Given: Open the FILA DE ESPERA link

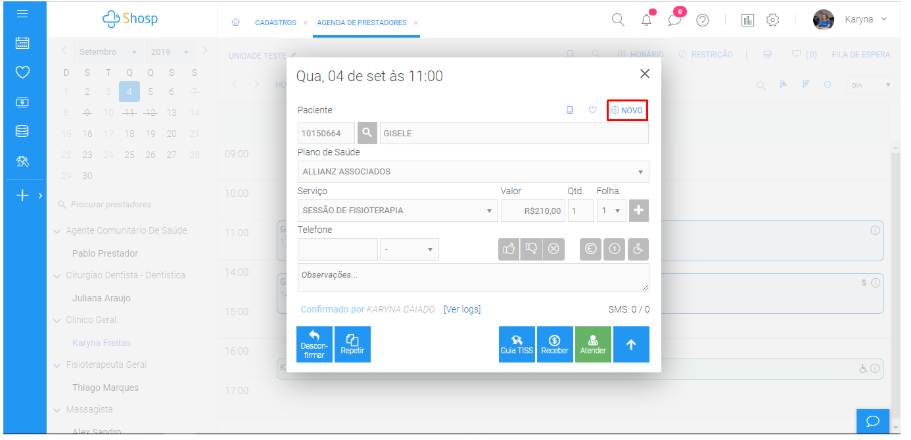Looking at the screenshot, I should [860, 55].
